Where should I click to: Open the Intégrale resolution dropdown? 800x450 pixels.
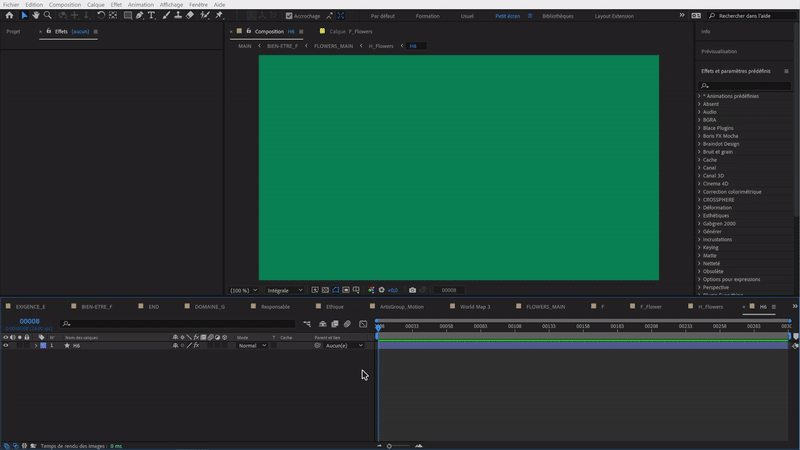pyautogui.click(x=285, y=290)
